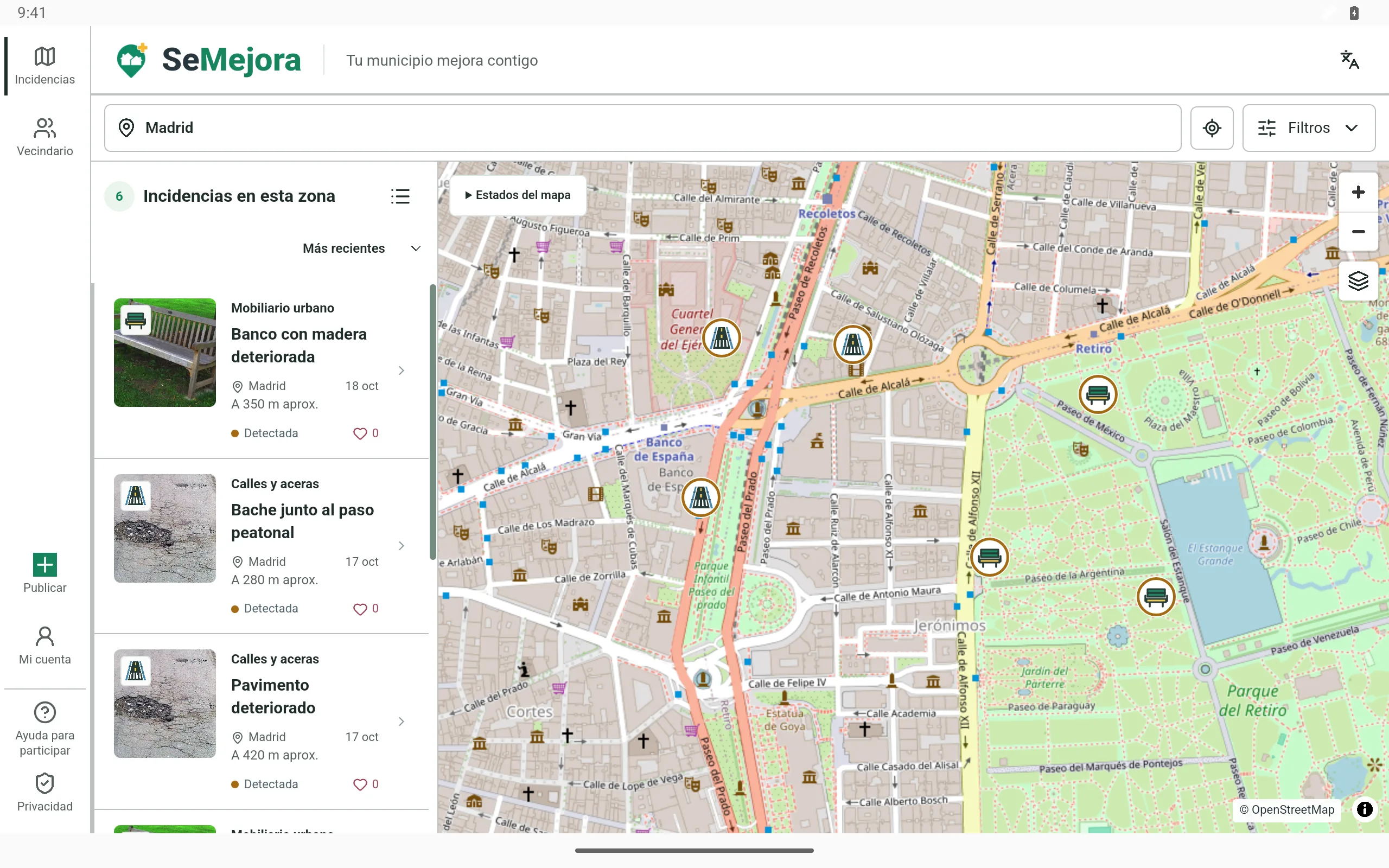Click the Bache junto al paso peatonal photo
This screenshot has height=868, width=1389.
(165, 528)
